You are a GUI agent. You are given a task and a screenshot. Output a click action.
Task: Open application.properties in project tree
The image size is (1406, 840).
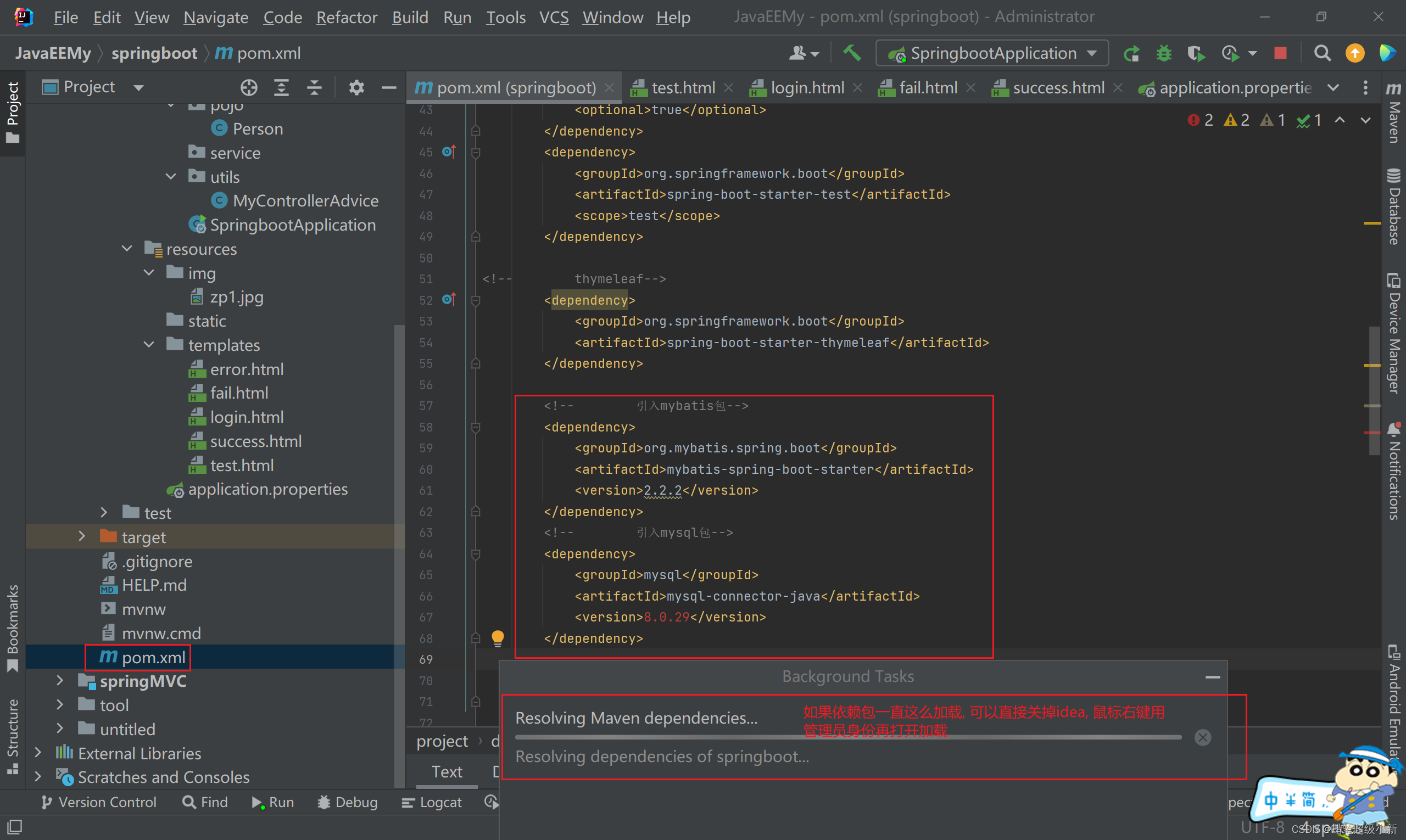pos(267,489)
